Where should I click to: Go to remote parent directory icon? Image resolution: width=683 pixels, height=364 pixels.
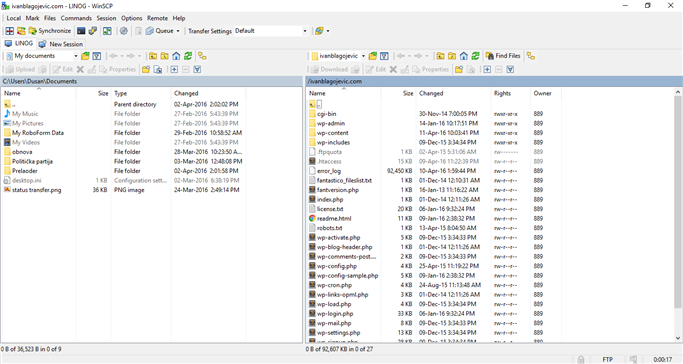pos(440,56)
